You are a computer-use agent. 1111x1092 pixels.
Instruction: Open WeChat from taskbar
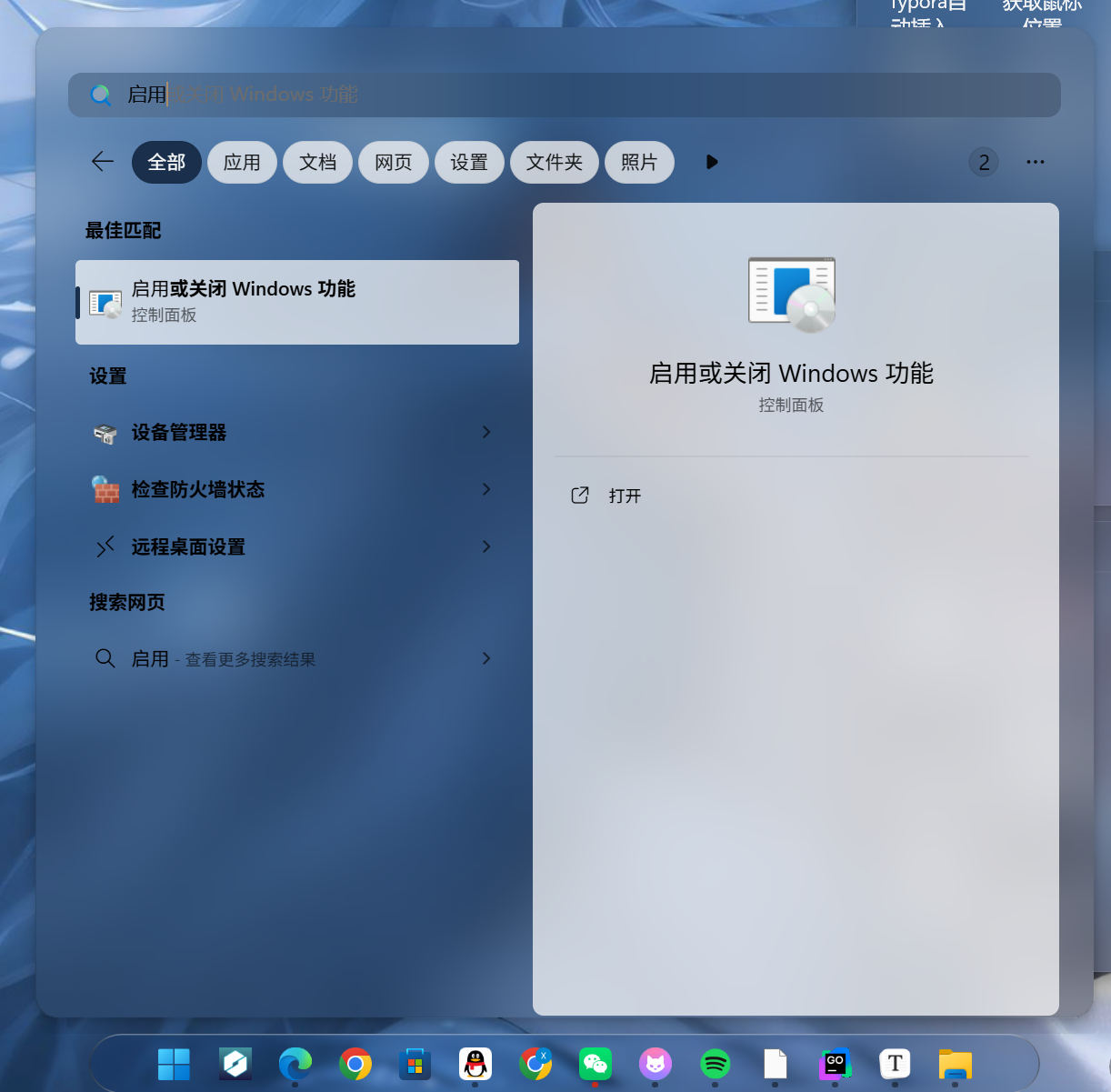(x=596, y=1063)
